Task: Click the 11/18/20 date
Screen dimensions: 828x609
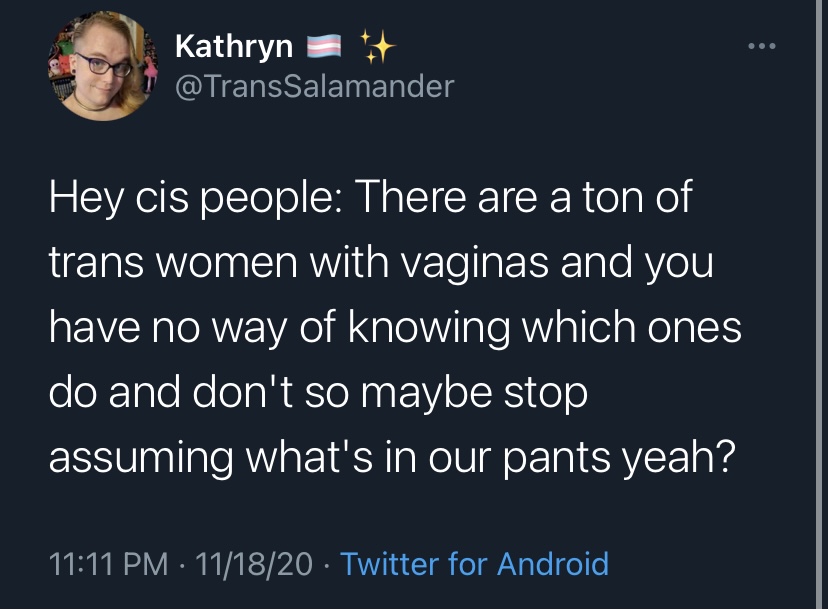Action: pyautogui.click(x=254, y=564)
